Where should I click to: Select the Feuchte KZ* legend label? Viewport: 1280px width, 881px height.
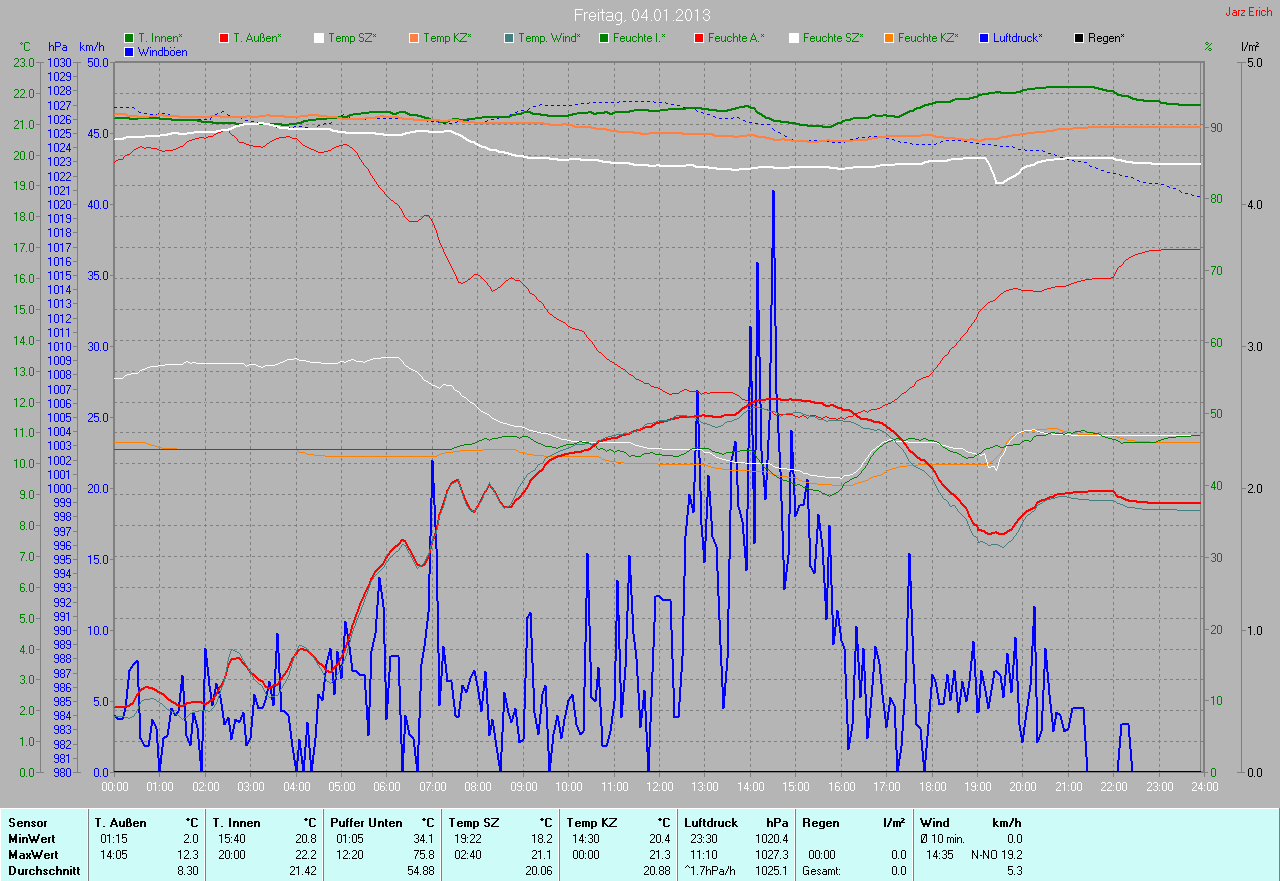point(928,38)
